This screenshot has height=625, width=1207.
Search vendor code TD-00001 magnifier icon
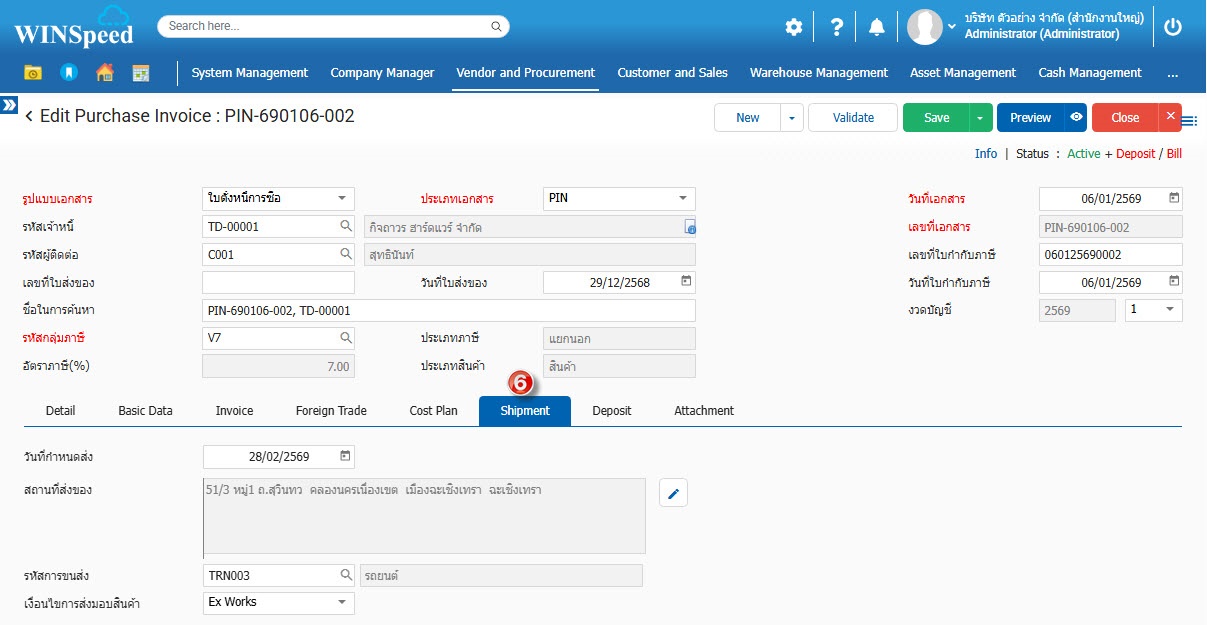(345, 226)
